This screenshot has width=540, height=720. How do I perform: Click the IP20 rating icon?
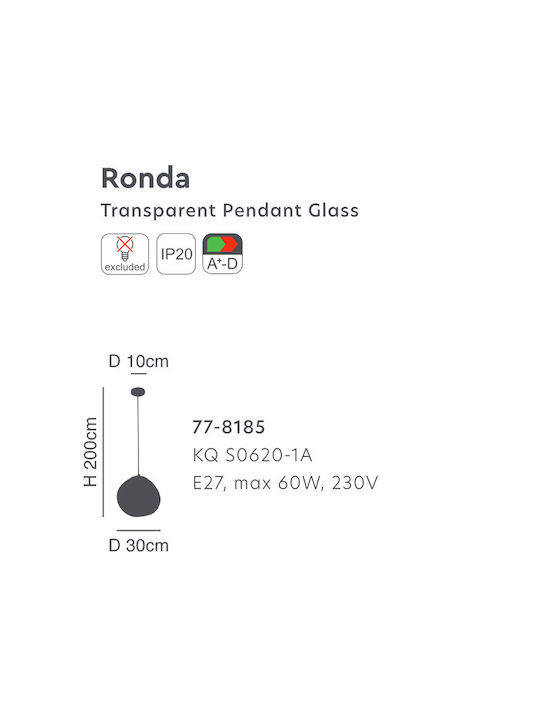point(176,254)
